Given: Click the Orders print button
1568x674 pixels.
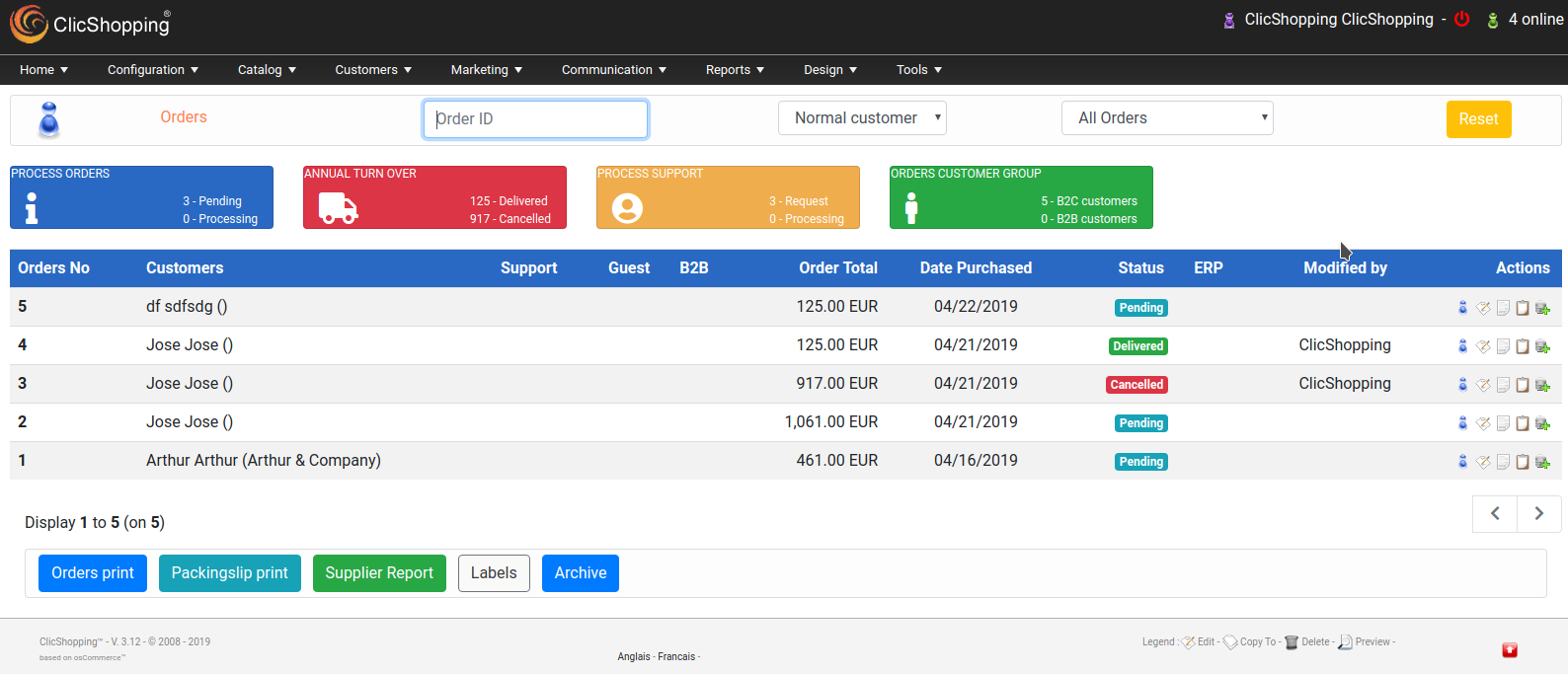Looking at the screenshot, I should click(93, 573).
